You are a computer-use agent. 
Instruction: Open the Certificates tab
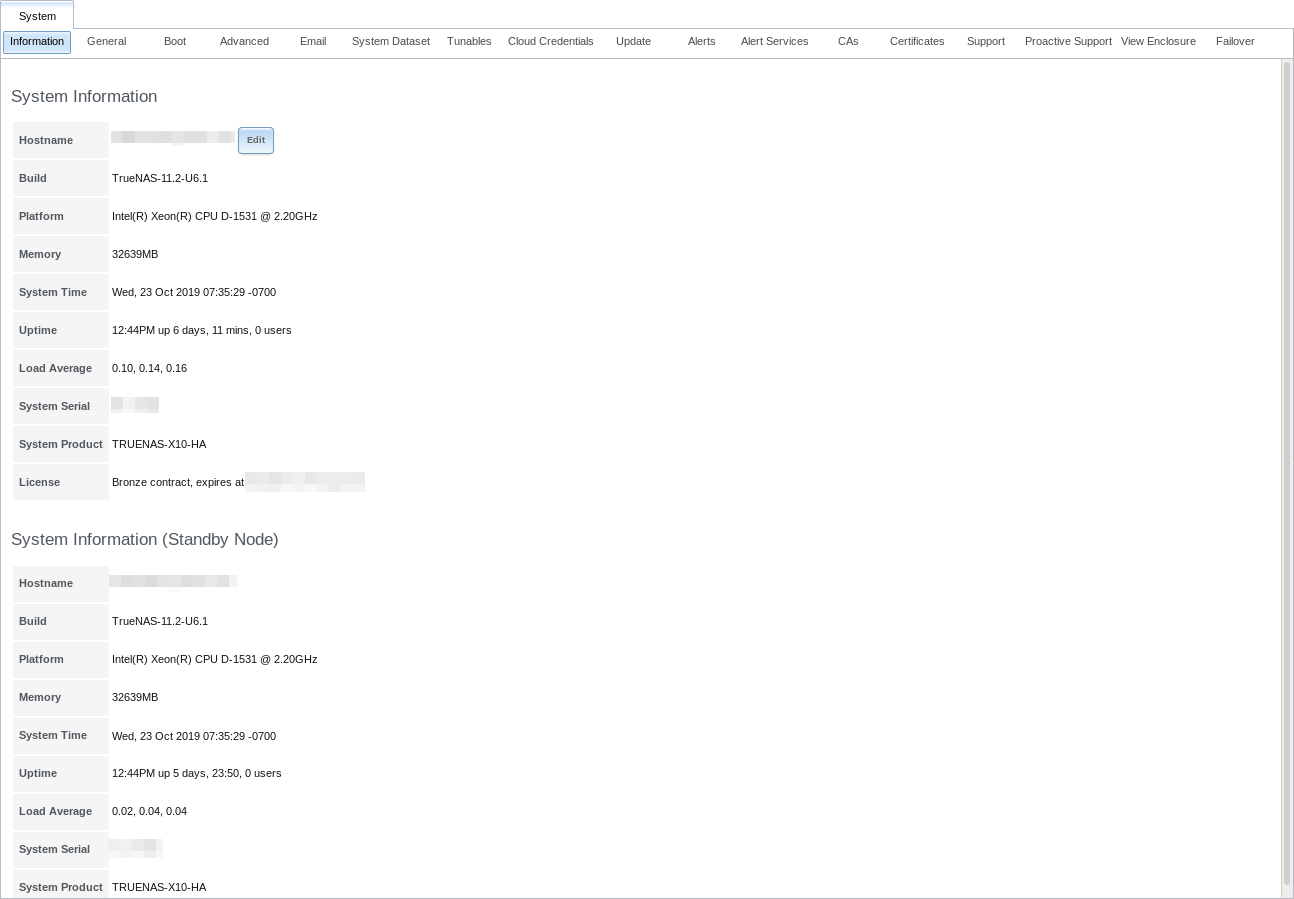point(917,42)
